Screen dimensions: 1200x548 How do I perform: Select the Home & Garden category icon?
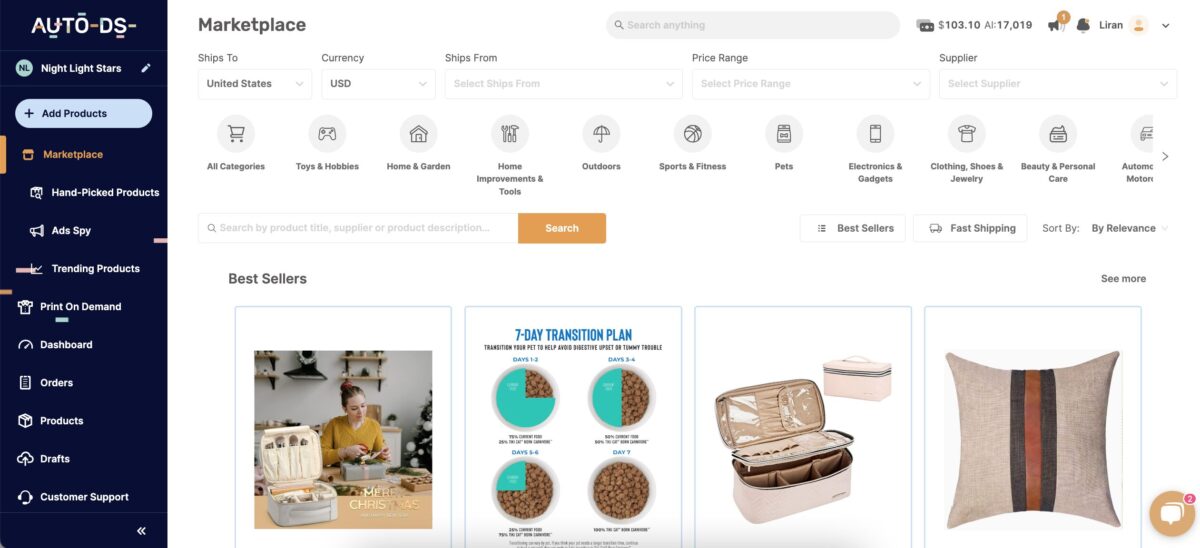419,133
